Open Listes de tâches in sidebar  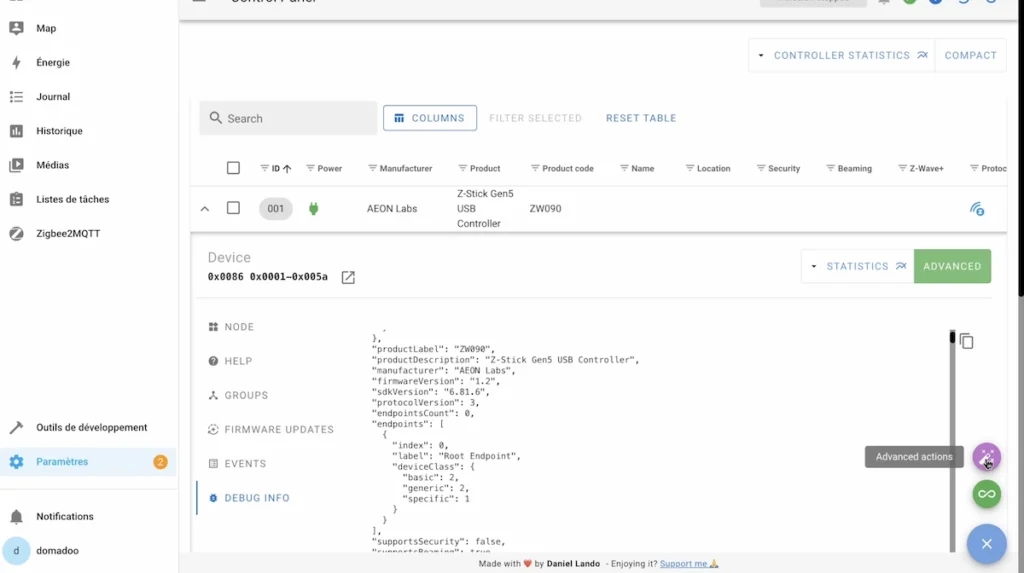(x=88, y=199)
